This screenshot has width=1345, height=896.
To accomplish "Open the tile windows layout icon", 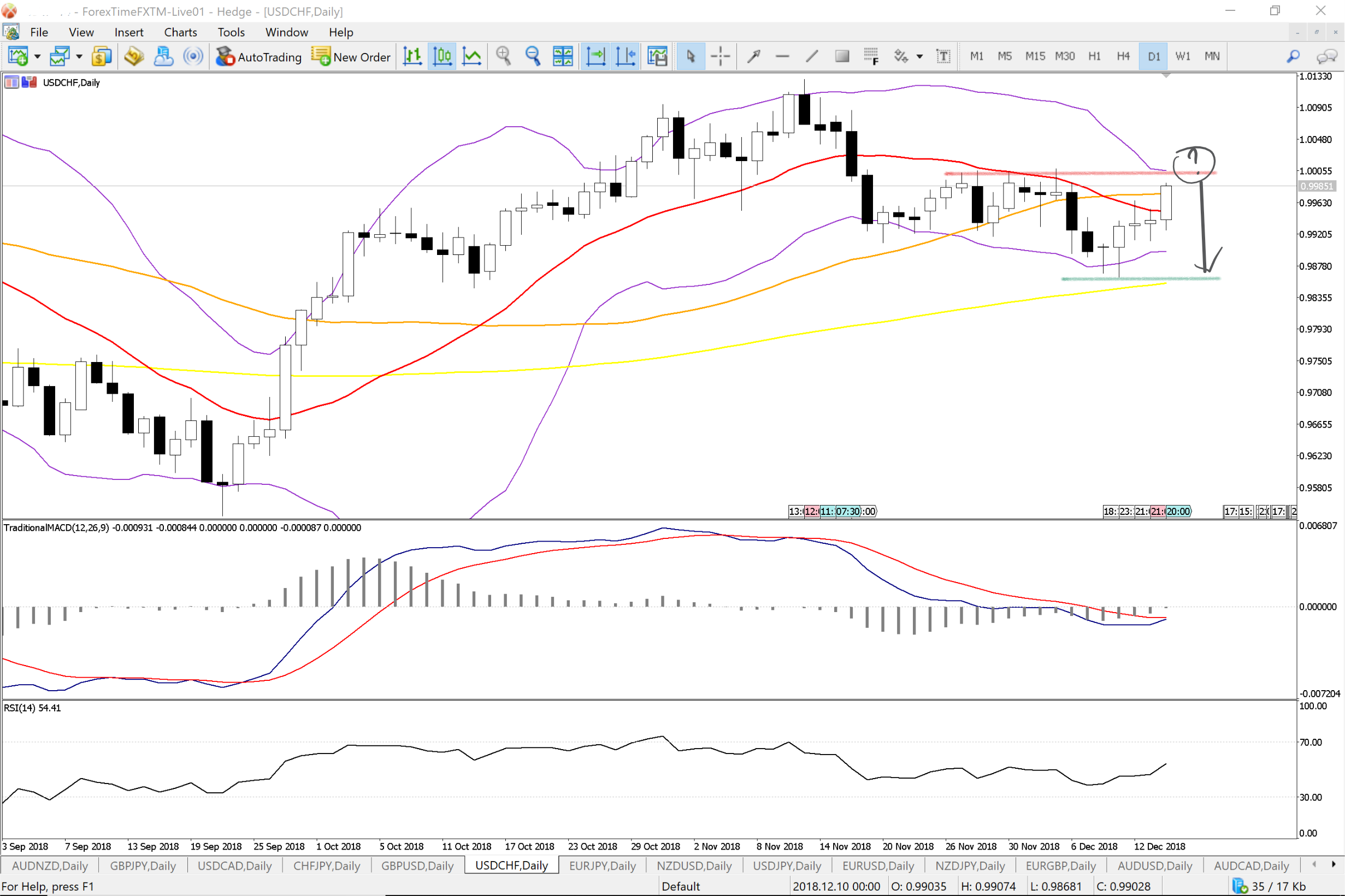I will click(563, 56).
